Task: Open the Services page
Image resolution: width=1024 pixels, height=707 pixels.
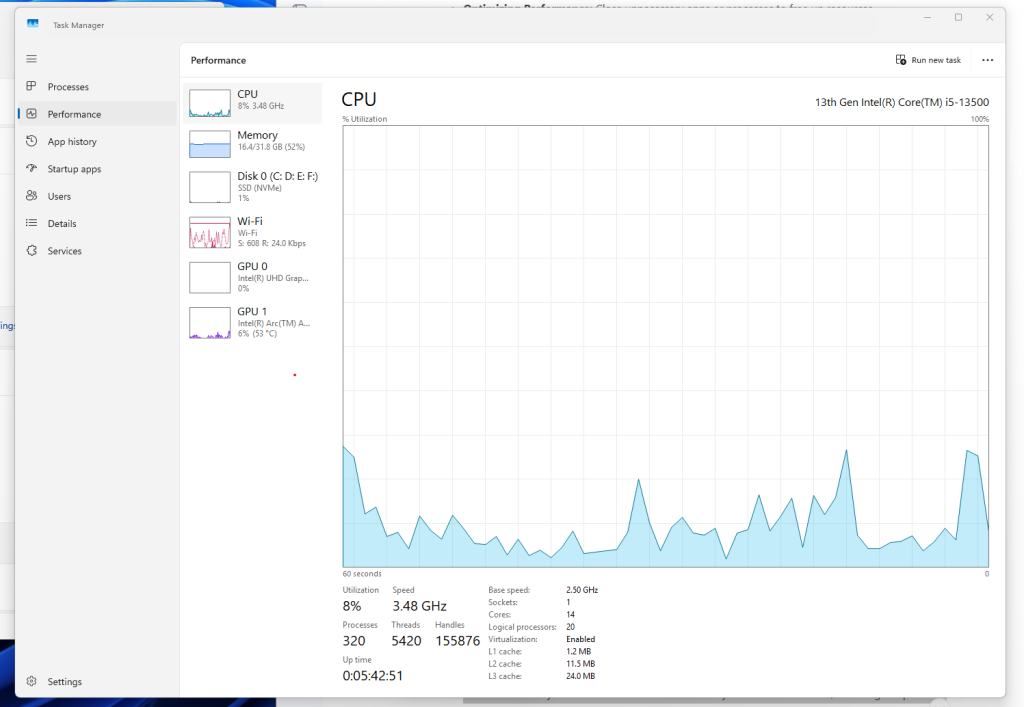Action: click(x=97, y=251)
